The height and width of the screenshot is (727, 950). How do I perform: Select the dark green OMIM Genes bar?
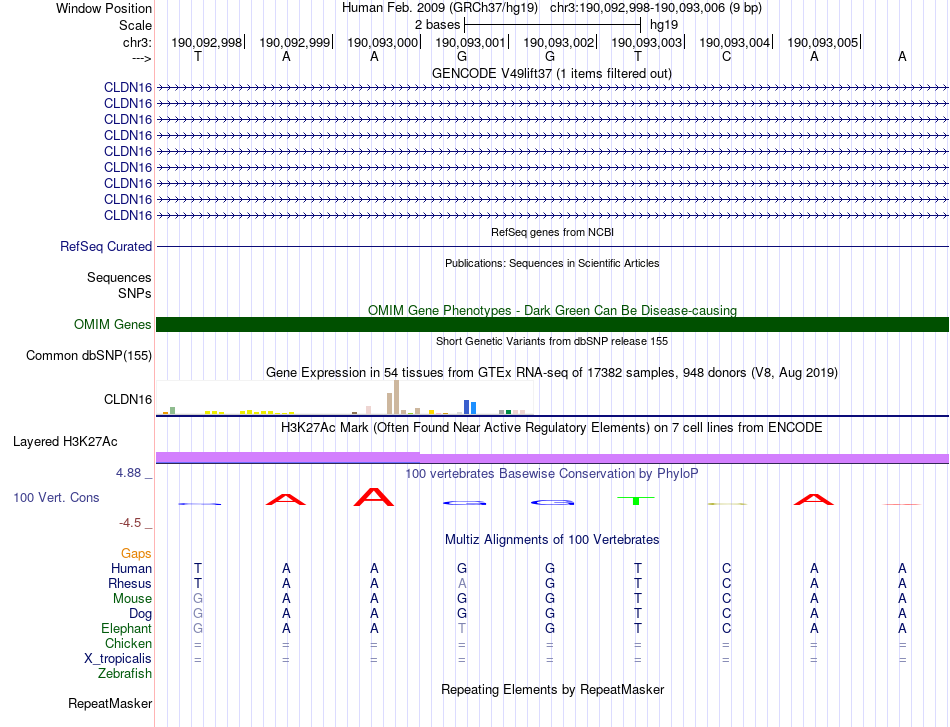(x=552, y=324)
